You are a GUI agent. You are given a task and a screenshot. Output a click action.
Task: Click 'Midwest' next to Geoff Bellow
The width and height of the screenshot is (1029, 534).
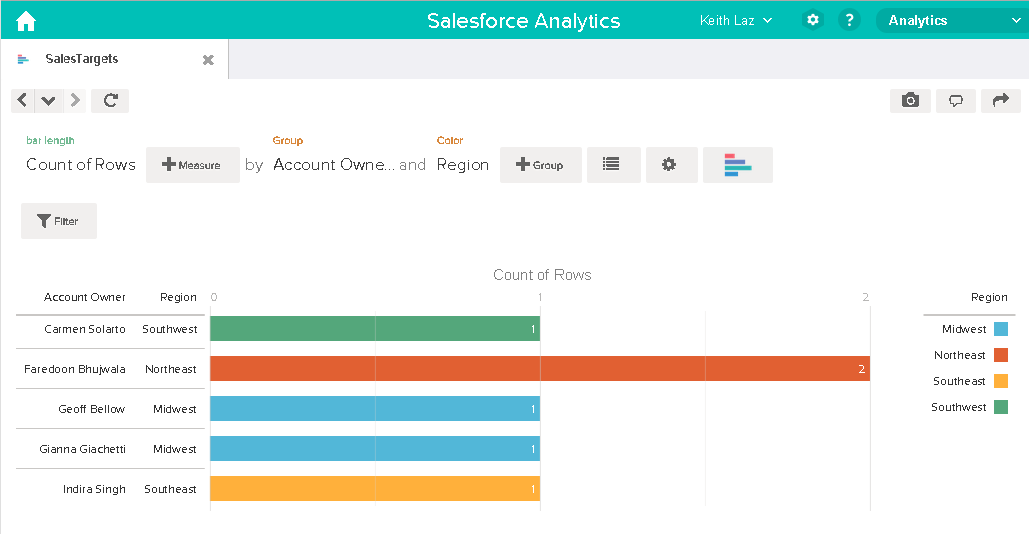175,409
